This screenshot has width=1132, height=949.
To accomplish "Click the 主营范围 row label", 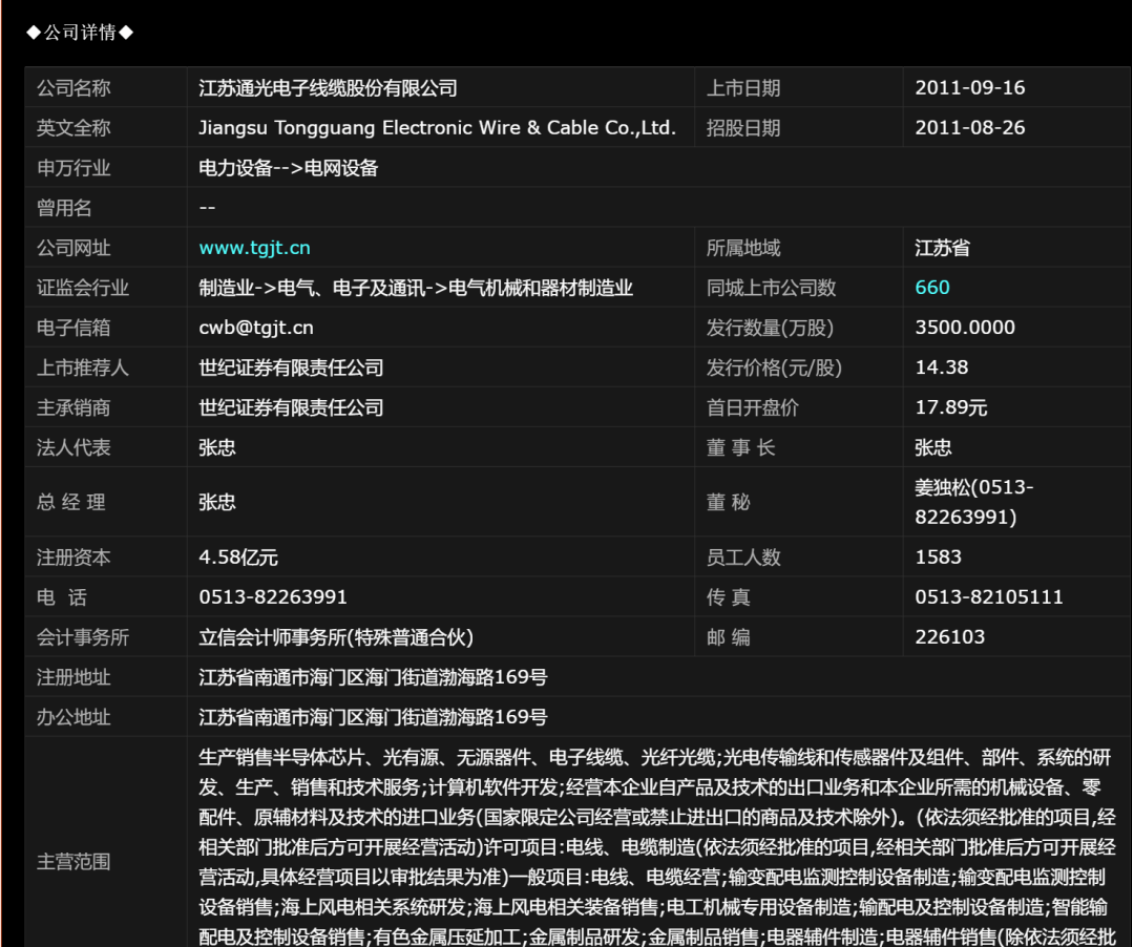I will pos(74,862).
